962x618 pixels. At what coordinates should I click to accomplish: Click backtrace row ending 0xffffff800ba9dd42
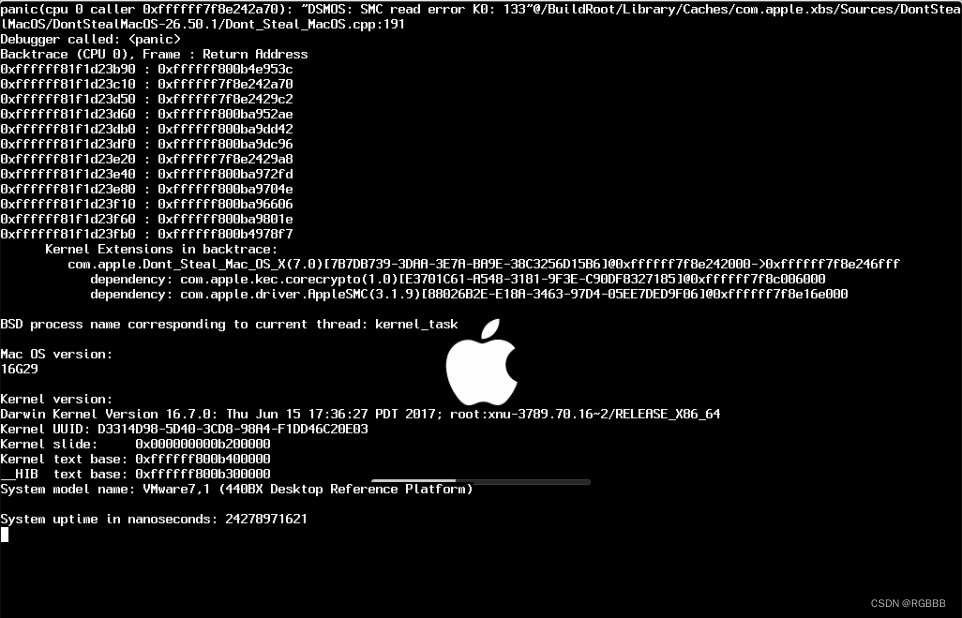point(147,129)
